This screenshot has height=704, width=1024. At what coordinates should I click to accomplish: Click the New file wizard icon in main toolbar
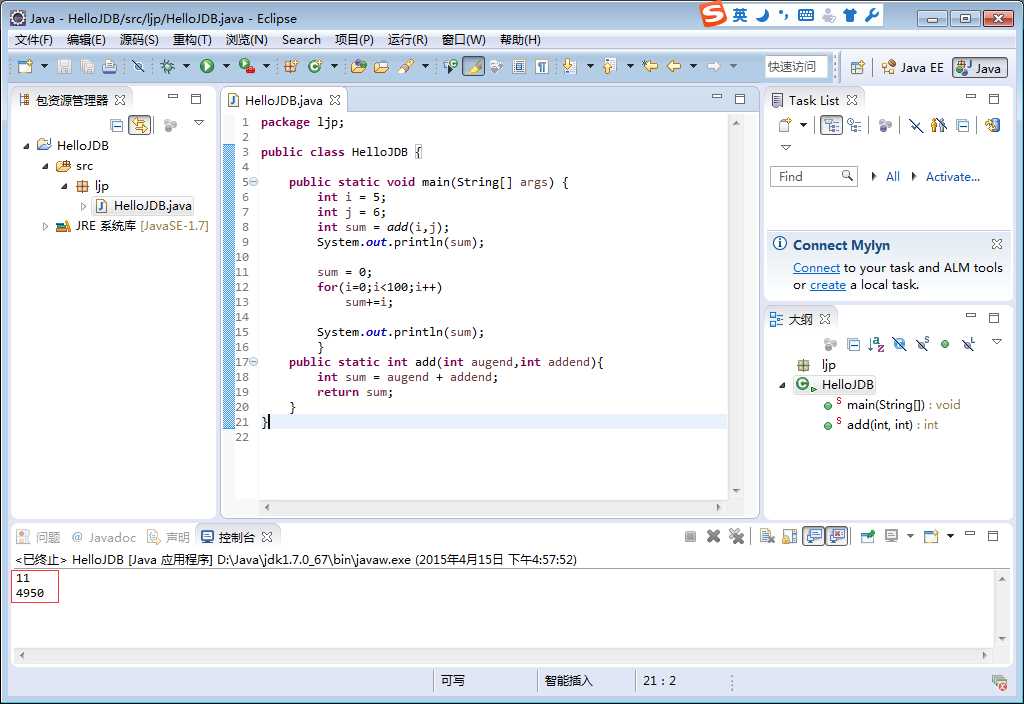pos(25,66)
